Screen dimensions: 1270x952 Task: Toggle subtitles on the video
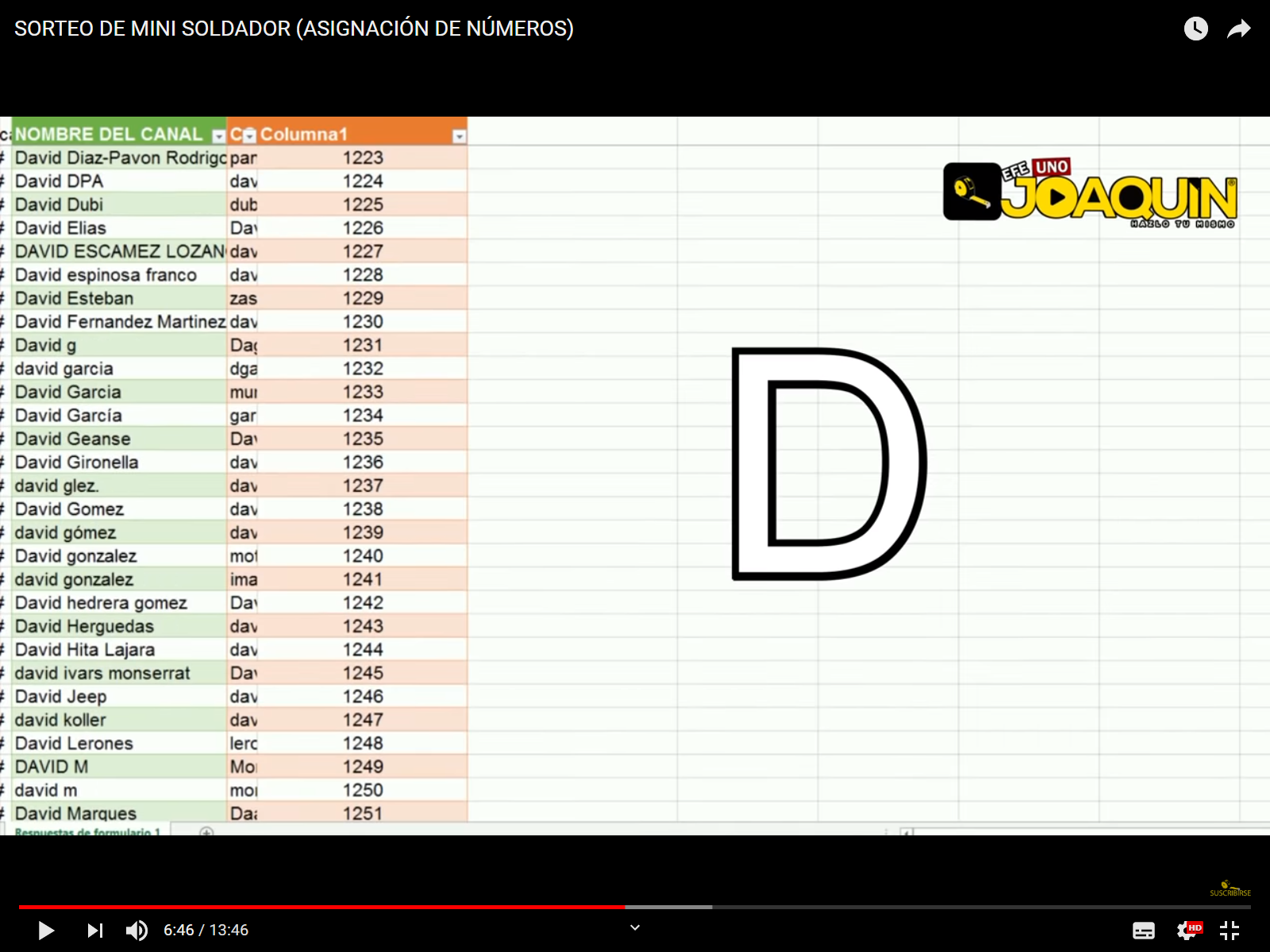click(x=1143, y=931)
